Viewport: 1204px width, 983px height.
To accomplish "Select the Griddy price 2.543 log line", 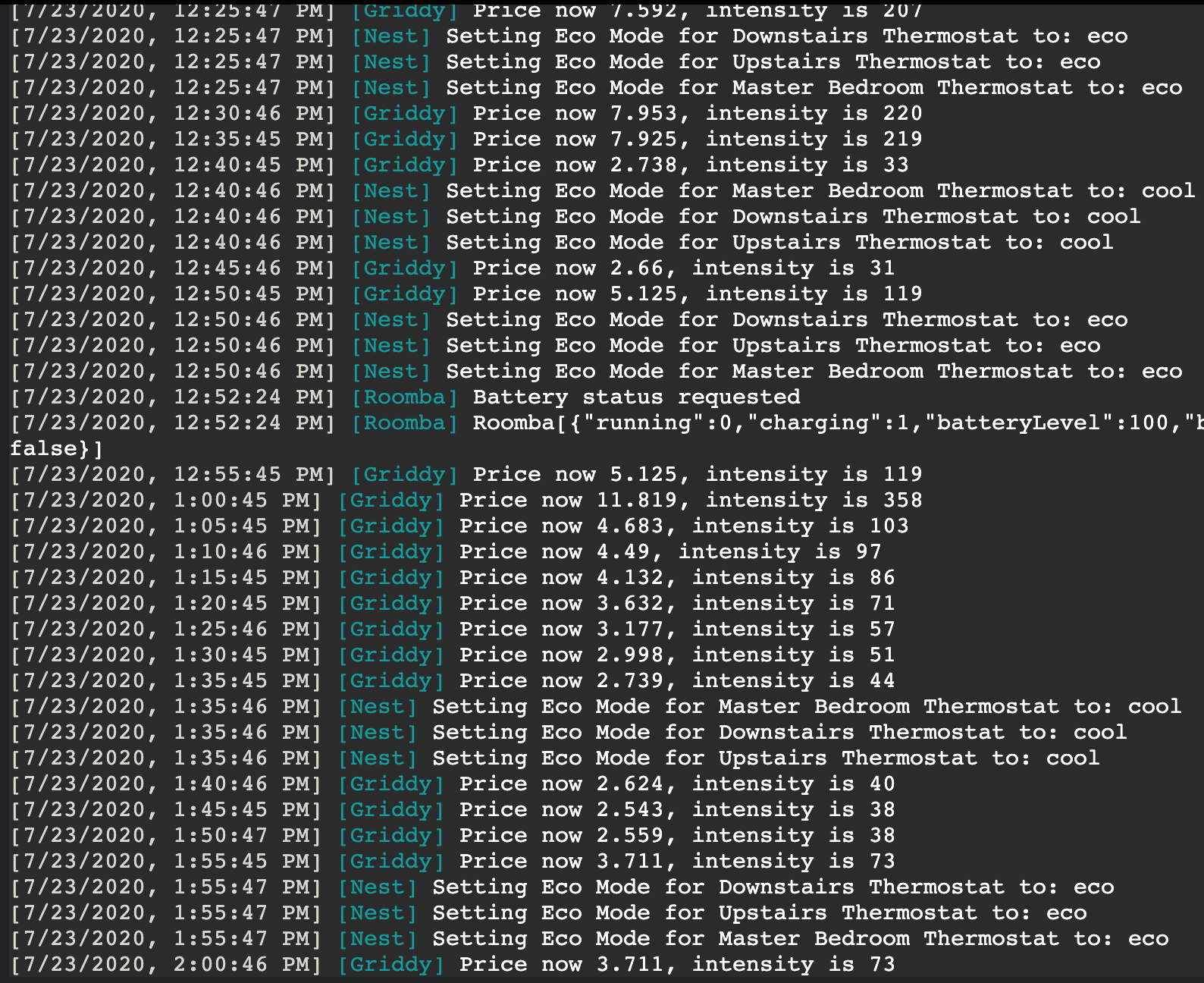I will coord(453,810).
